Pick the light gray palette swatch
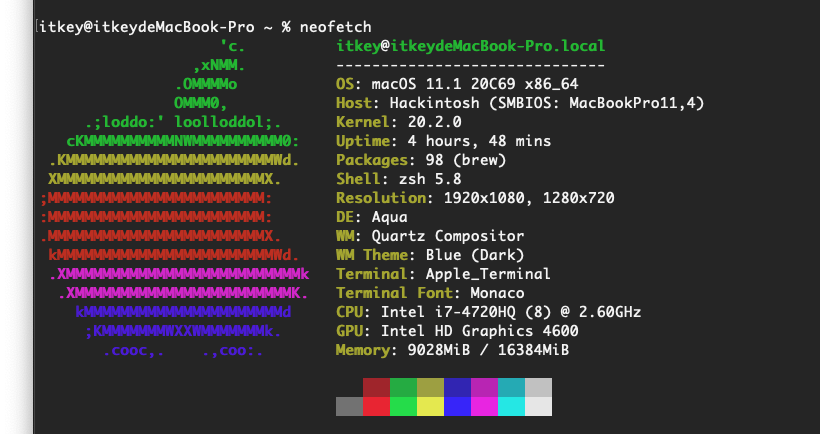 pyautogui.click(x=539, y=387)
